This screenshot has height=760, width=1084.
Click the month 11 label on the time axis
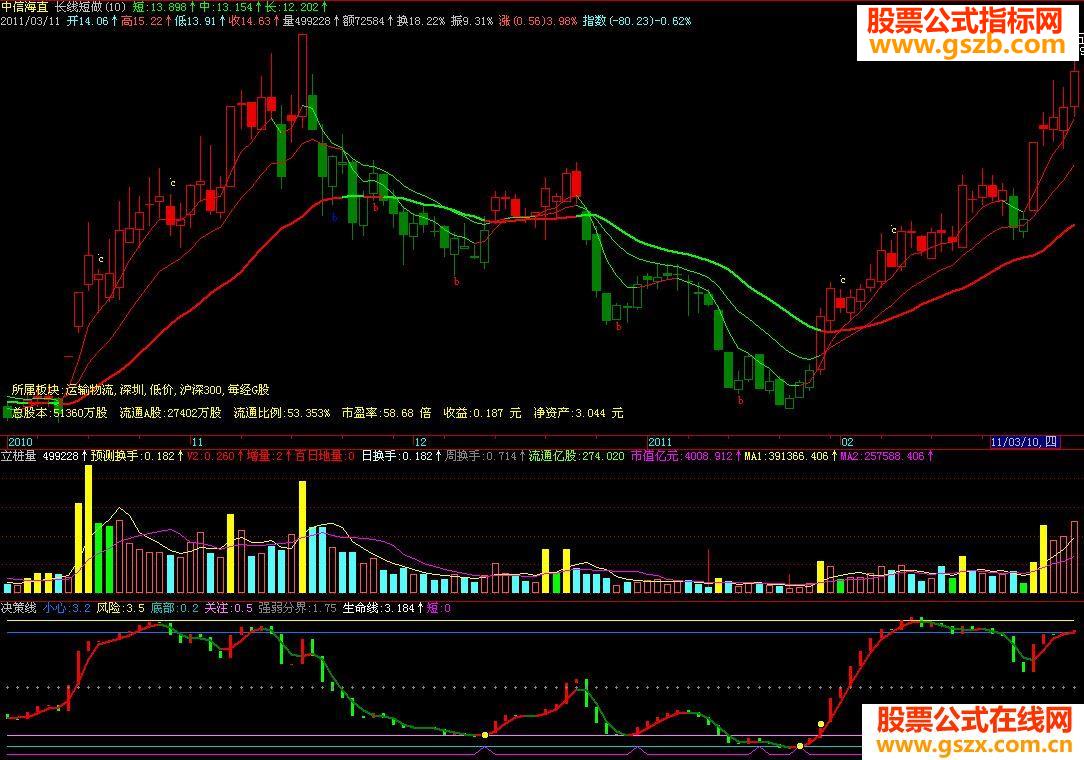tap(198, 442)
